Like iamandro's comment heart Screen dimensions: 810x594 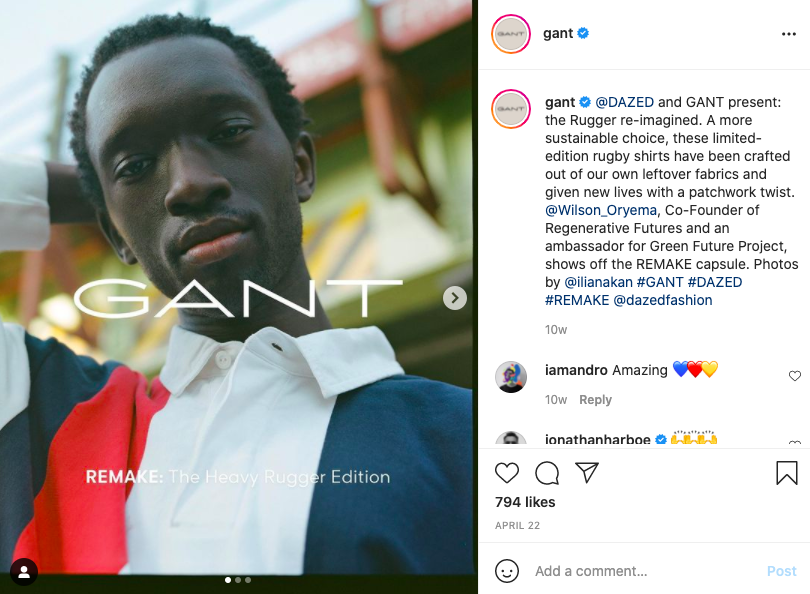(x=795, y=376)
